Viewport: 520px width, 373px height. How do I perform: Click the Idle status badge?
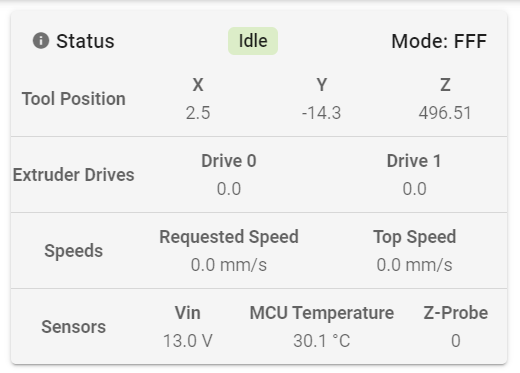coord(253,41)
